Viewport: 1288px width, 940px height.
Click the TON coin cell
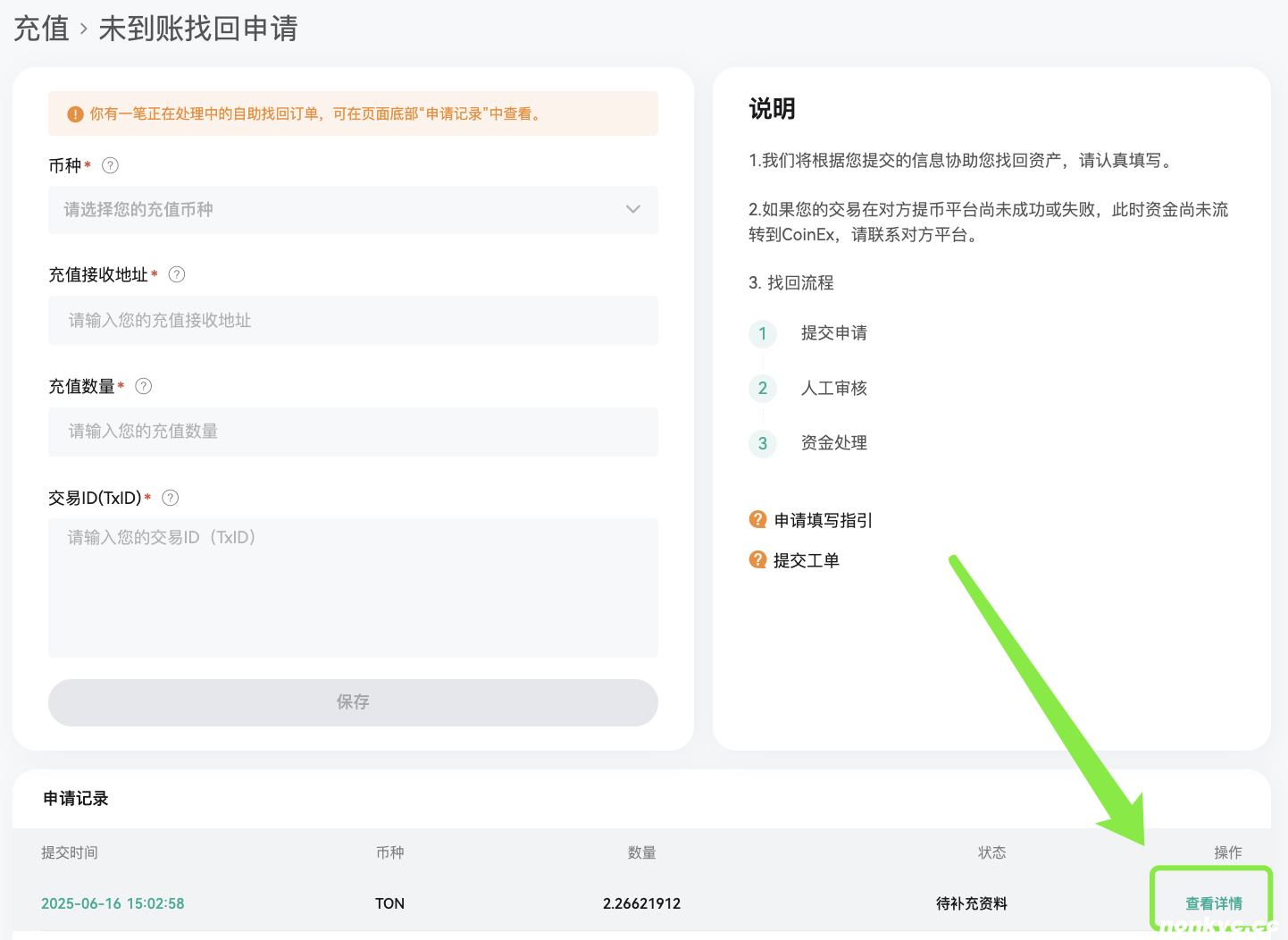point(389,903)
